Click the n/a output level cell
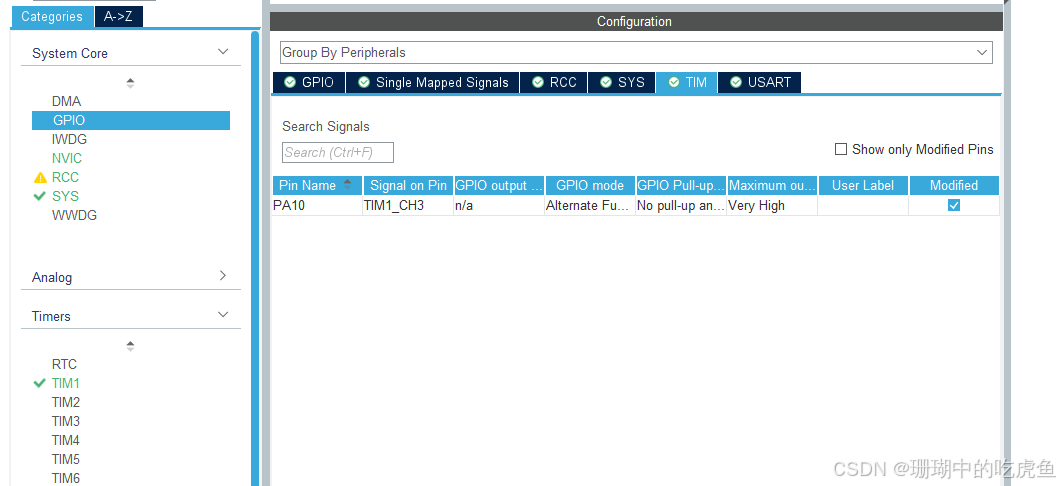1060x486 pixels. [499, 205]
